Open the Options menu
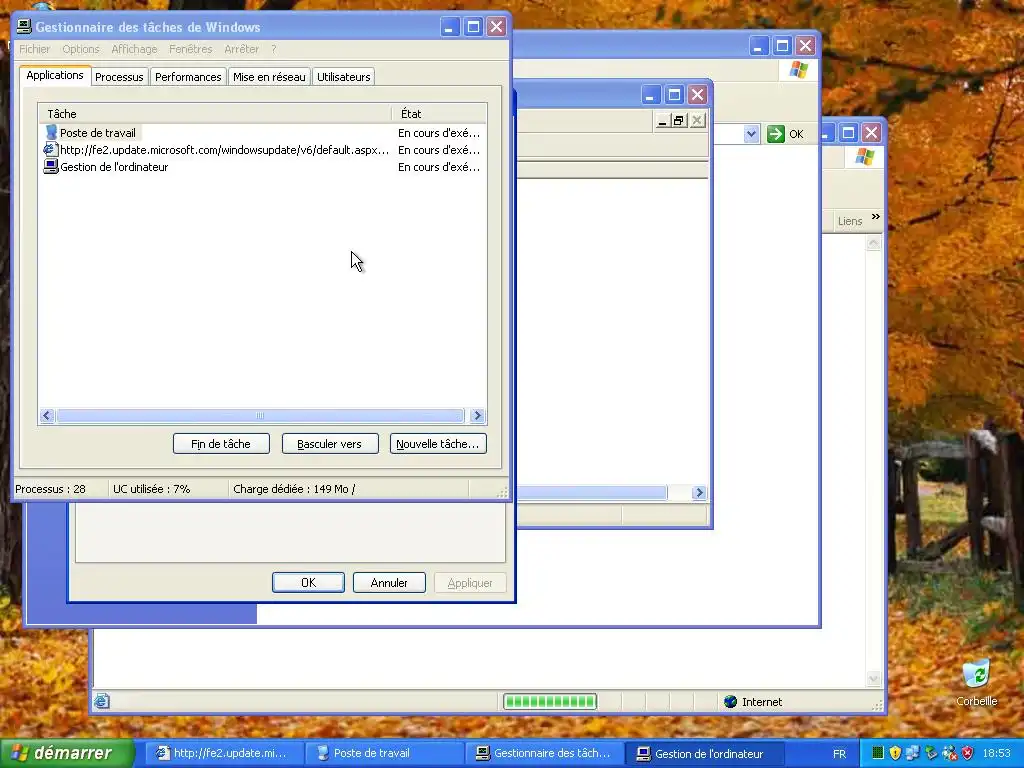The width and height of the screenshot is (1024, 768). (81, 49)
